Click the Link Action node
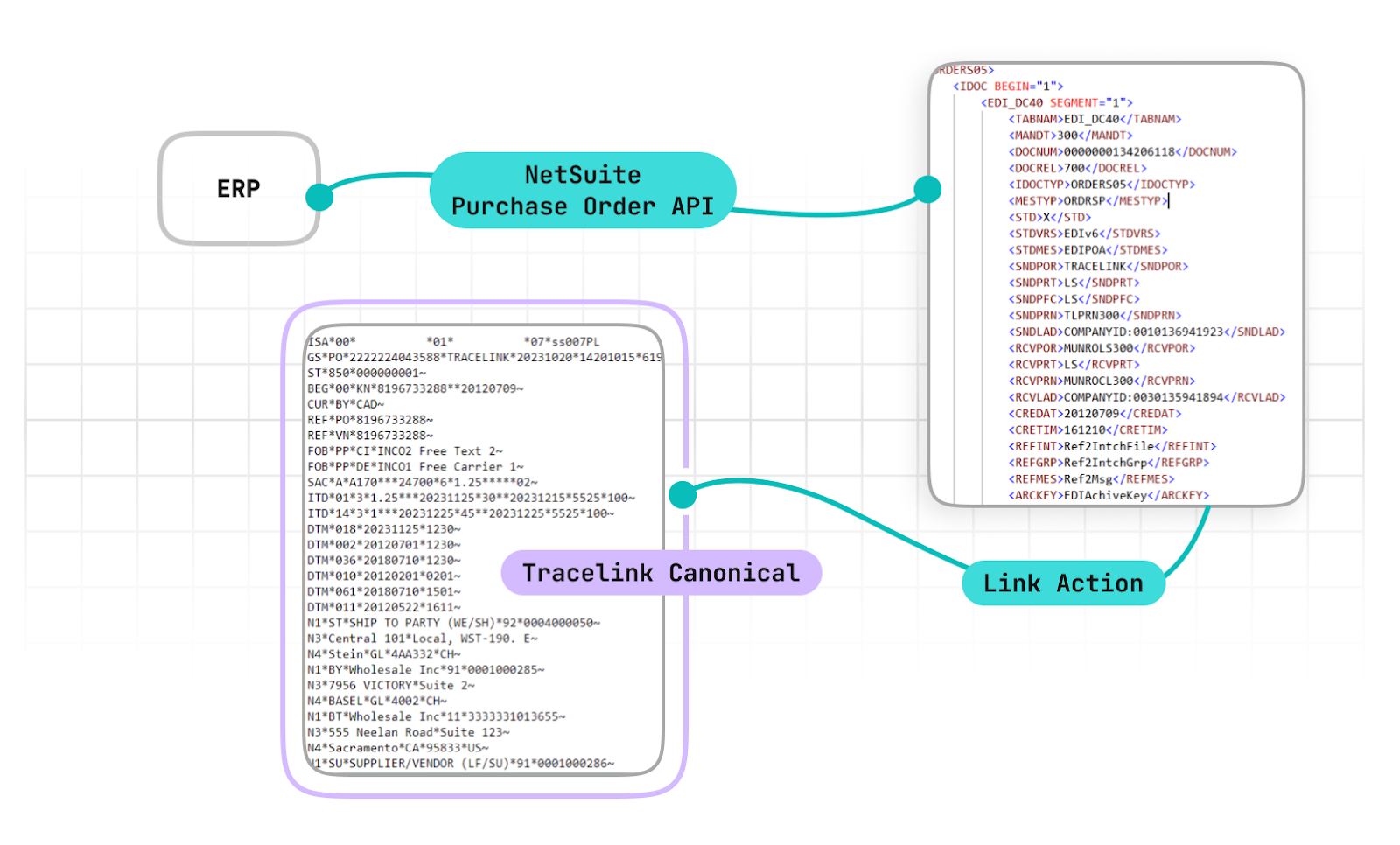Screen dimensions: 1400x845 (1063, 583)
